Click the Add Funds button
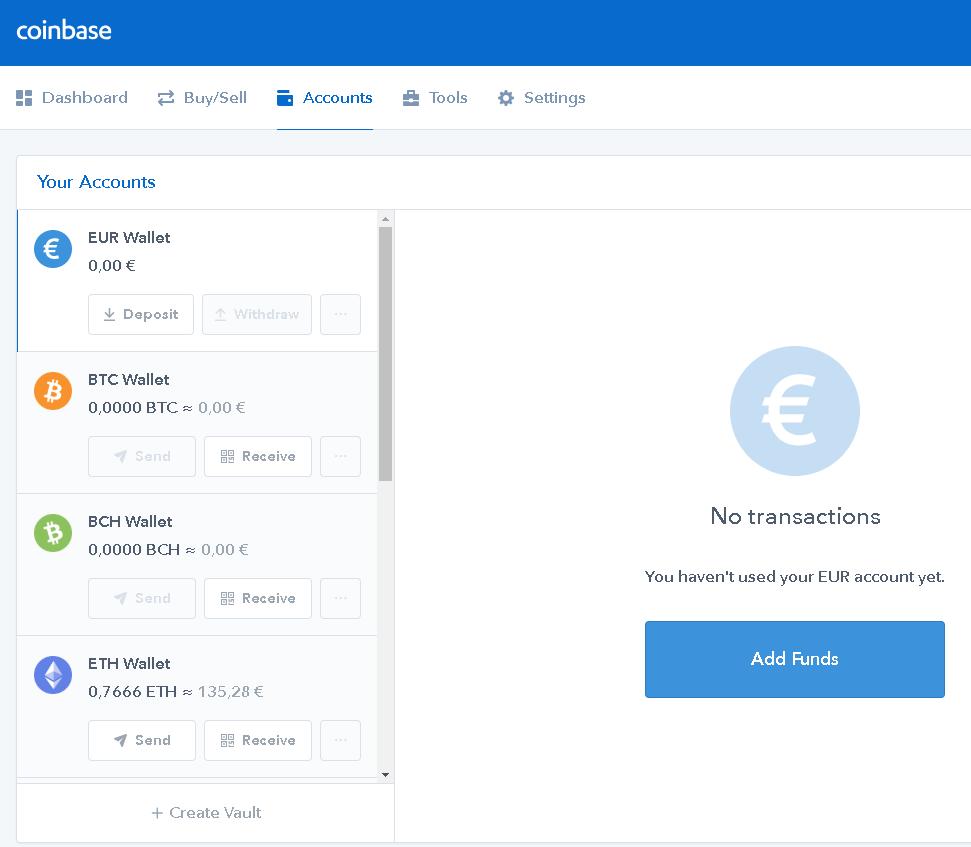The image size is (971, 847). (x=794, y=659)
